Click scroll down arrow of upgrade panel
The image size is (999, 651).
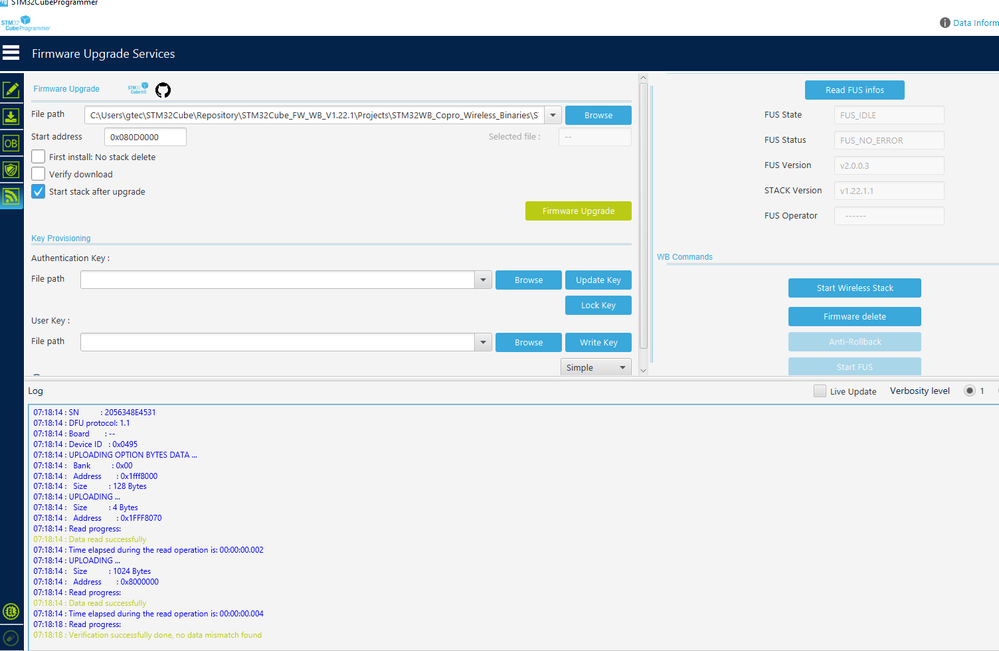pos(643,371)
